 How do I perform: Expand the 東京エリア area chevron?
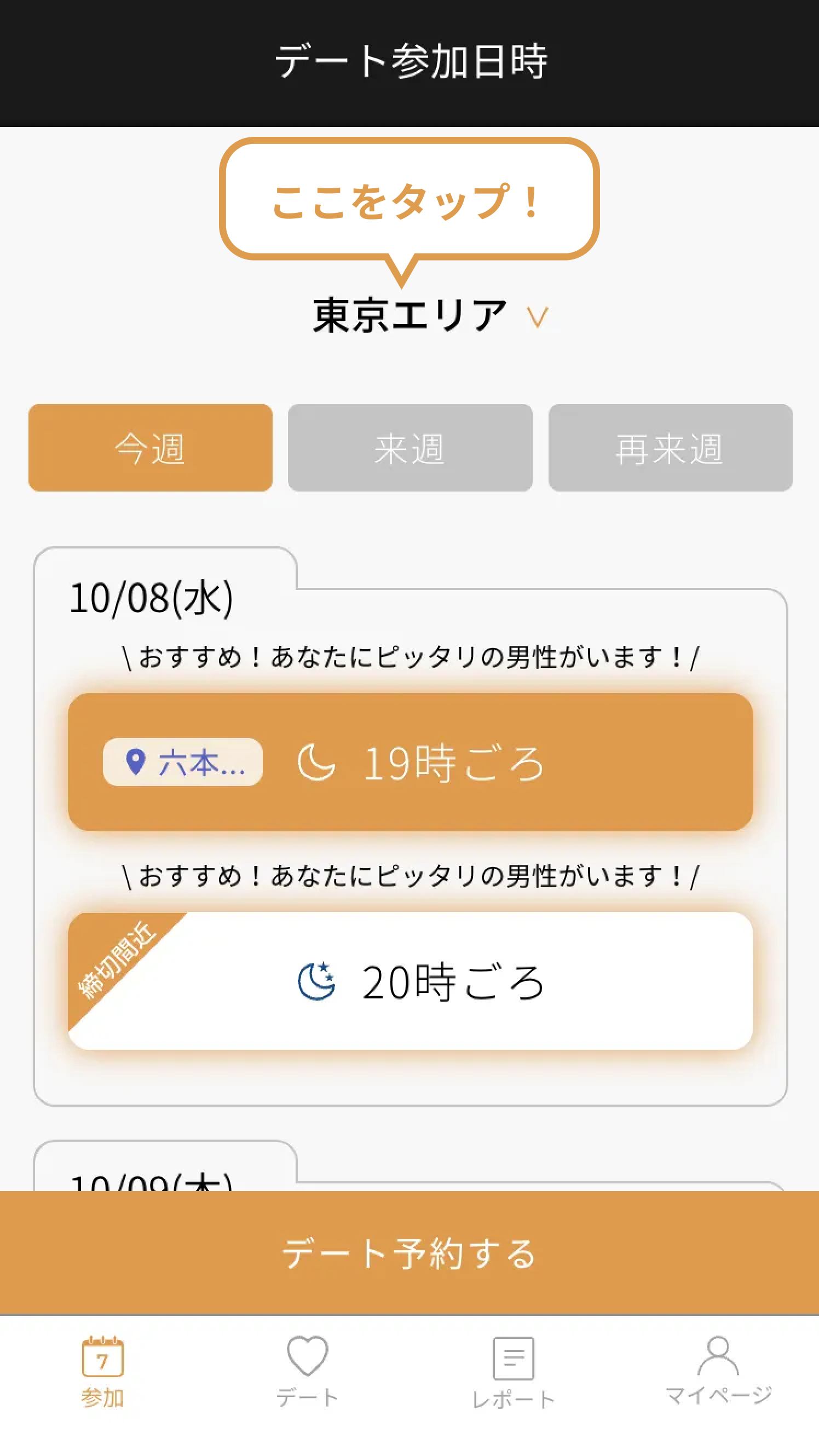pos(537,316)
